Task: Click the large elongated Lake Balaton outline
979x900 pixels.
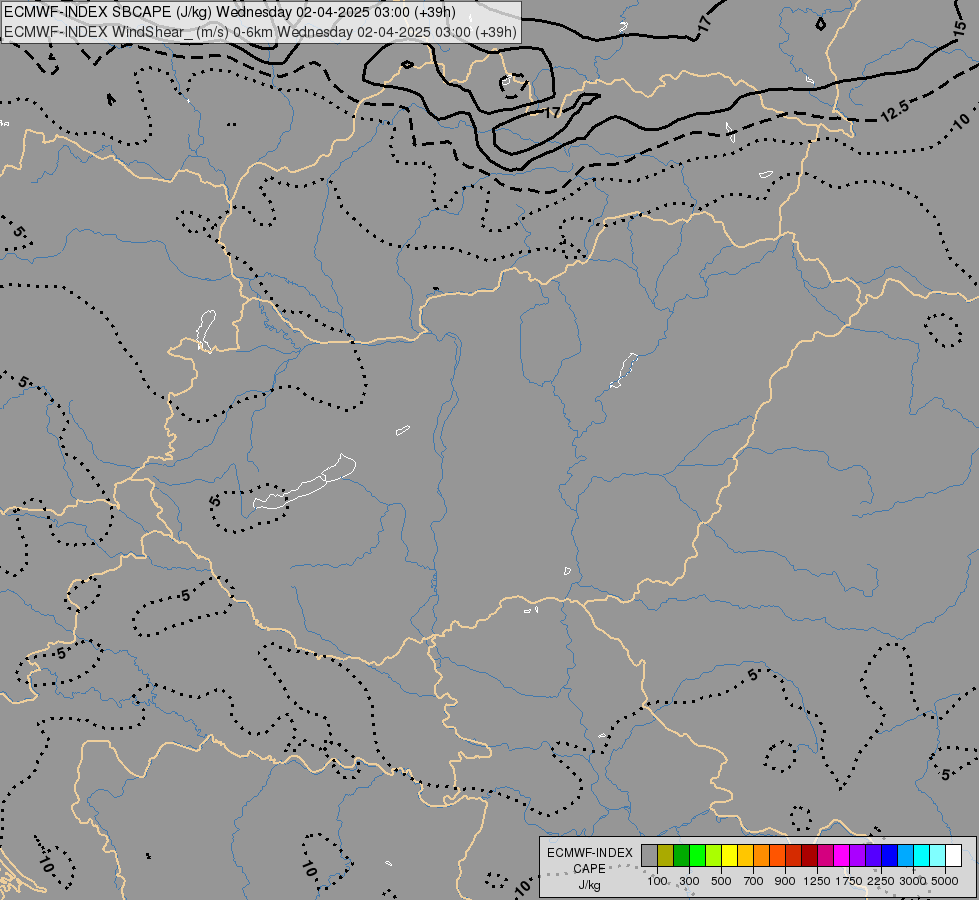Action: coord(305,482)
